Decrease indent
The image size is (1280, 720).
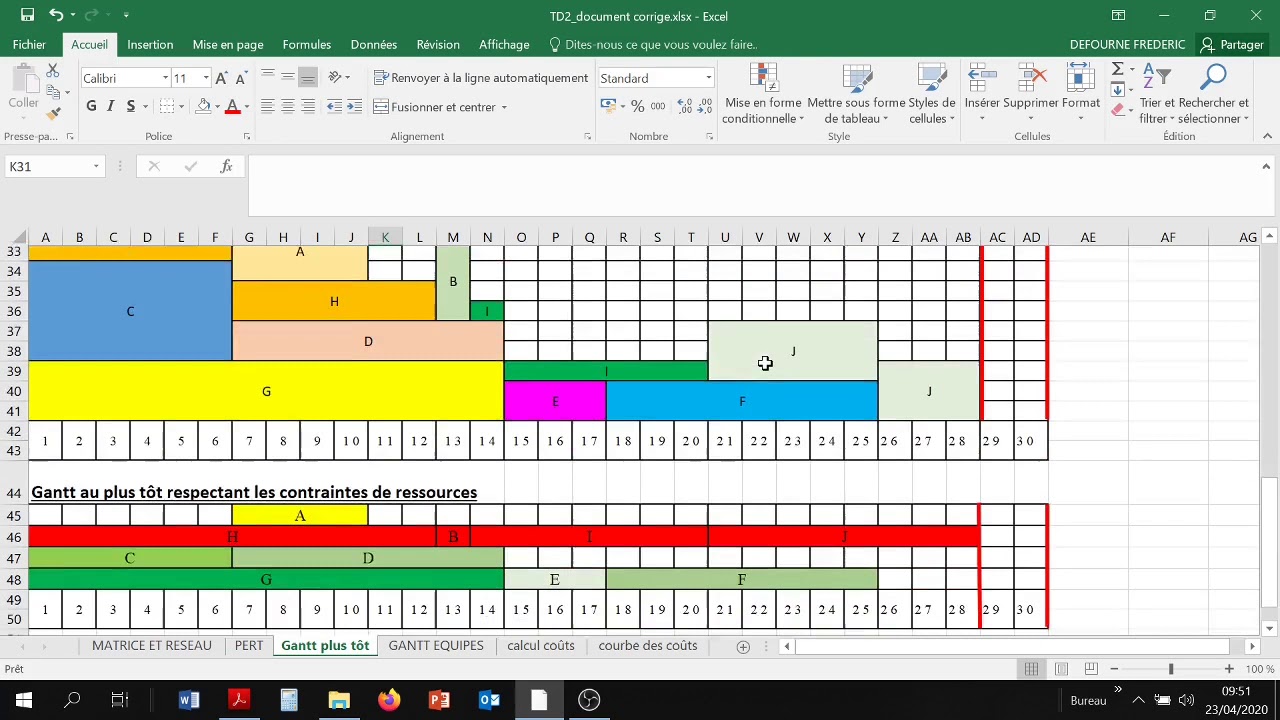334,106
